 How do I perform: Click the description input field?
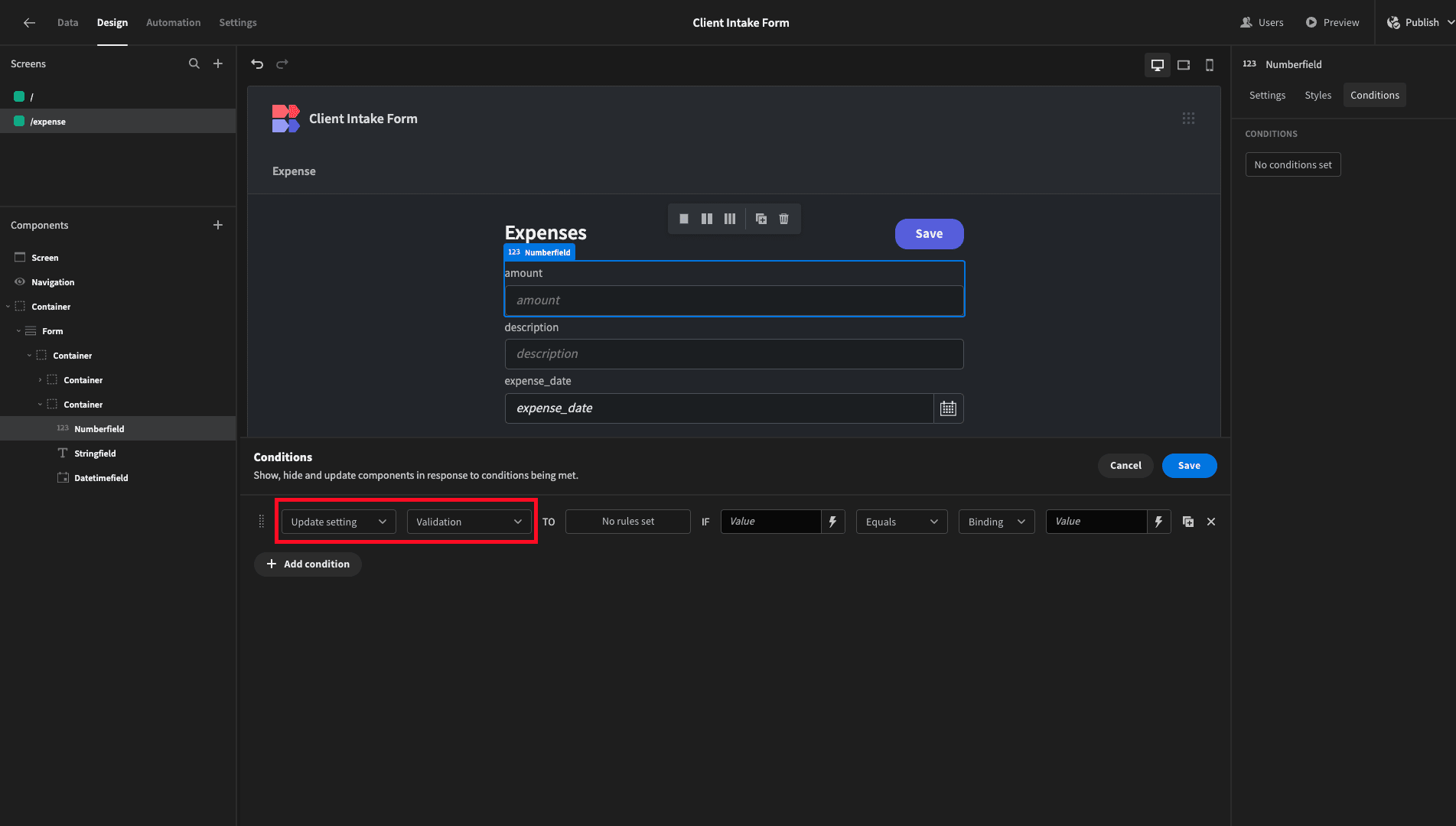click(735, 354)
